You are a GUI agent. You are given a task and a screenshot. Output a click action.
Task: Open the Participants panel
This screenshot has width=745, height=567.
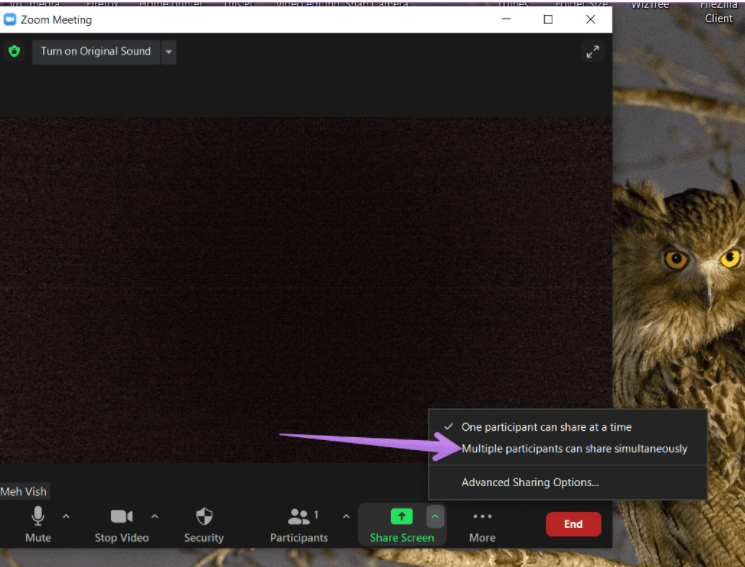299,524
